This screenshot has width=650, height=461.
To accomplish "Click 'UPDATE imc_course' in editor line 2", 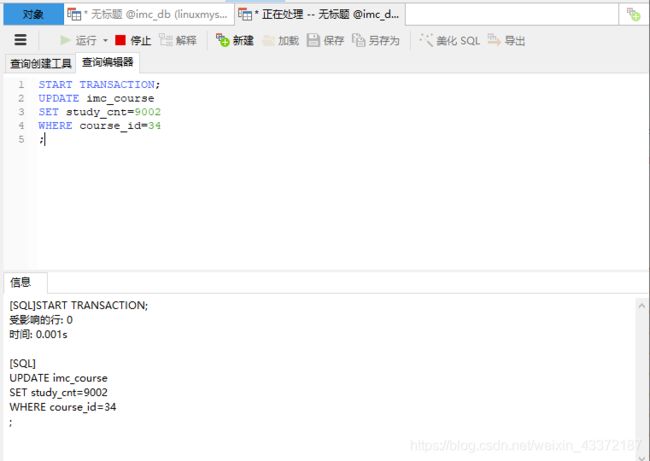I will click(x=96, y=98).
